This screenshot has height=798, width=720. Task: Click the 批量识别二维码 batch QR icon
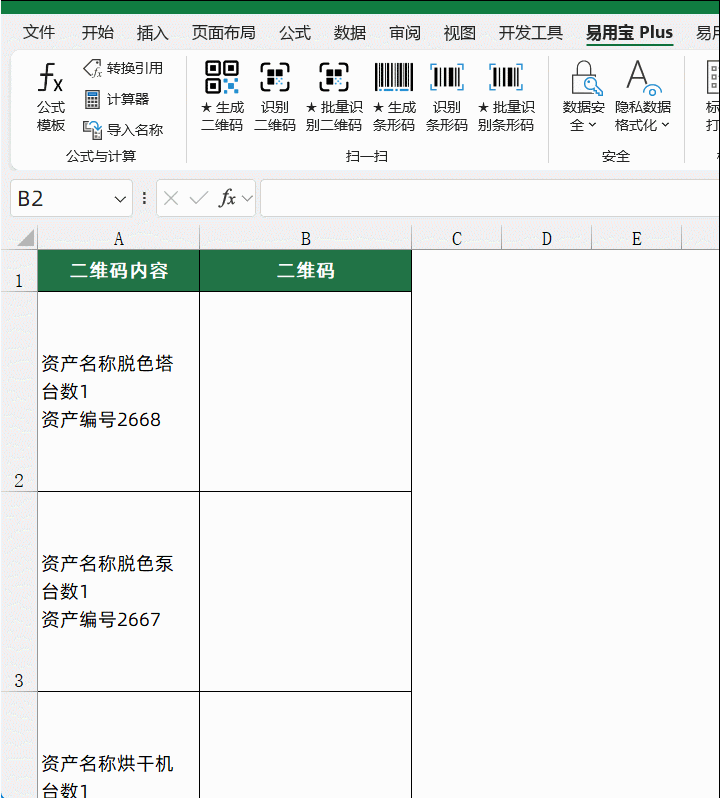click(x=333, y=78)
